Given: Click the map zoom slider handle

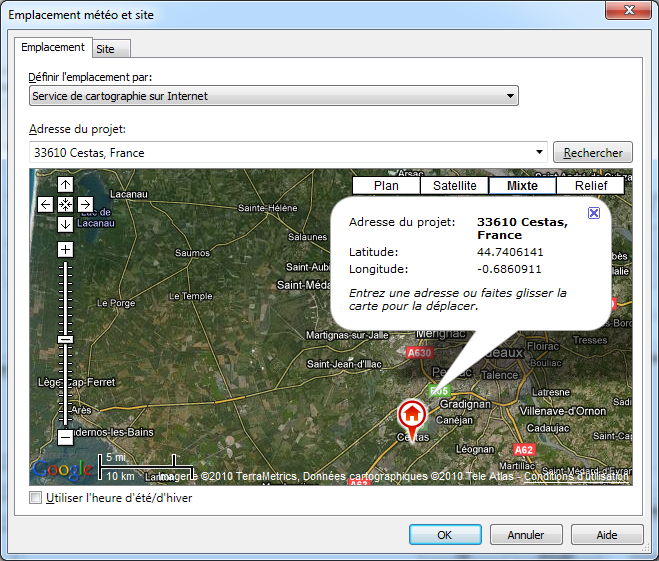Looking at the screenshot, I should [x=65, y=339].
